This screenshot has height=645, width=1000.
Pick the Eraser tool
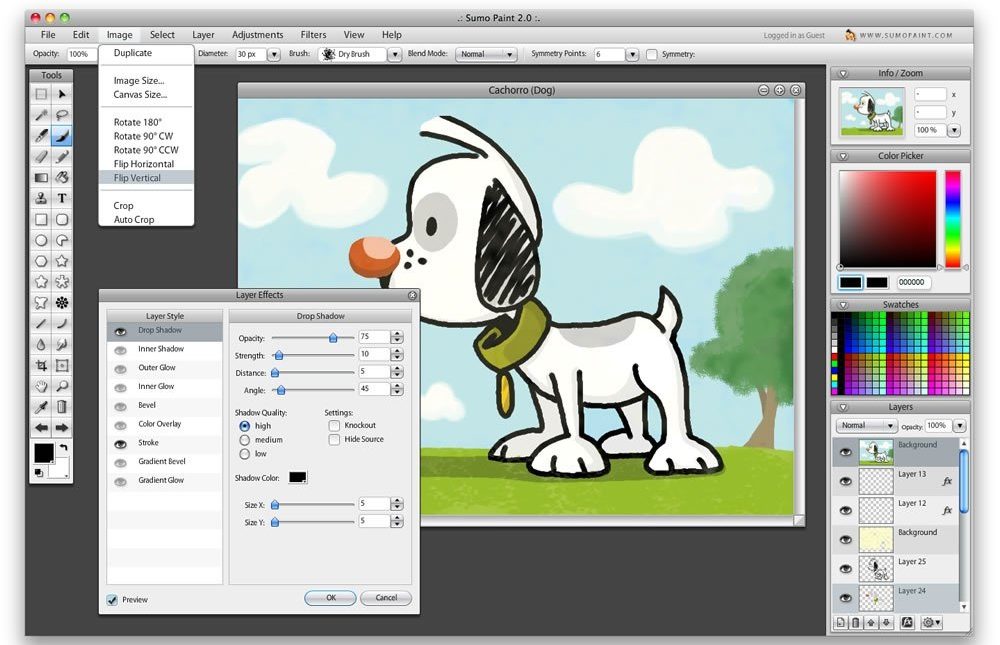[x=41, y=156]
